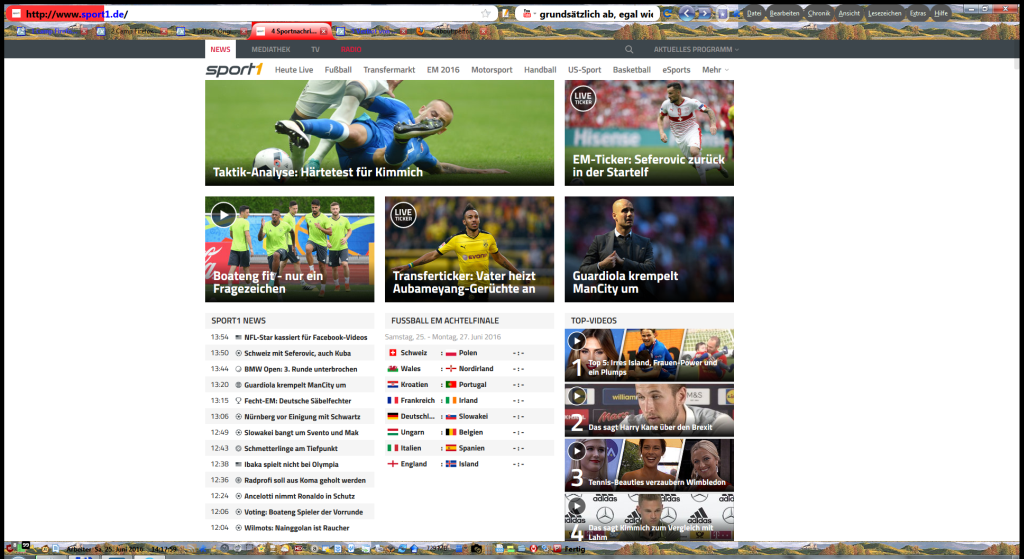Click the Live Ticker badge on Aubameyang story
The height and width of the screenshot is (559, 1024).
coord(403,215)
